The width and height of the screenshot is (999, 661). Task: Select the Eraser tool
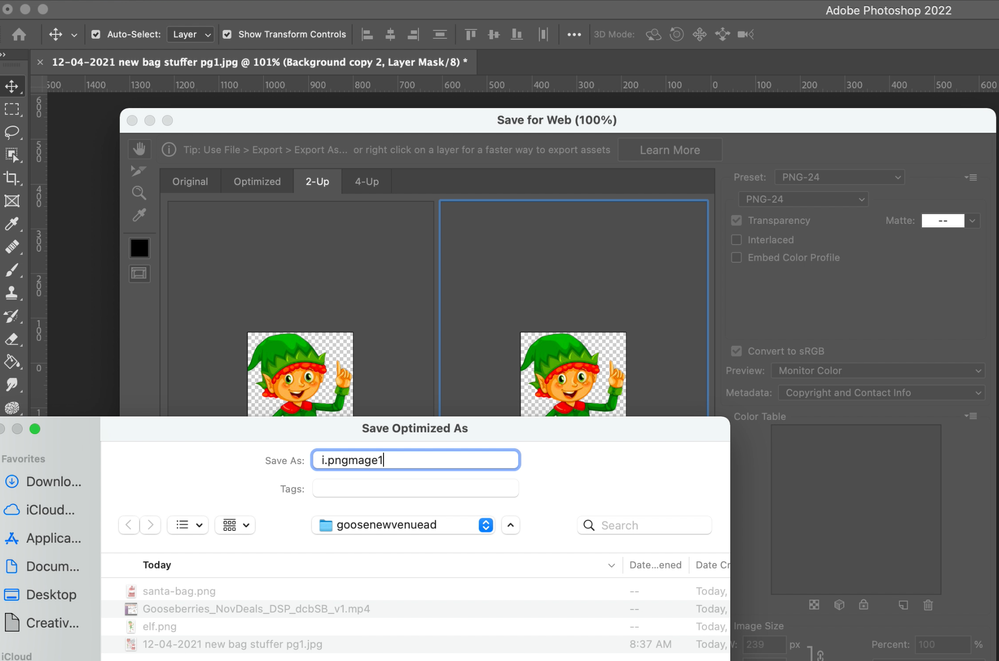(x=12, y=339)
